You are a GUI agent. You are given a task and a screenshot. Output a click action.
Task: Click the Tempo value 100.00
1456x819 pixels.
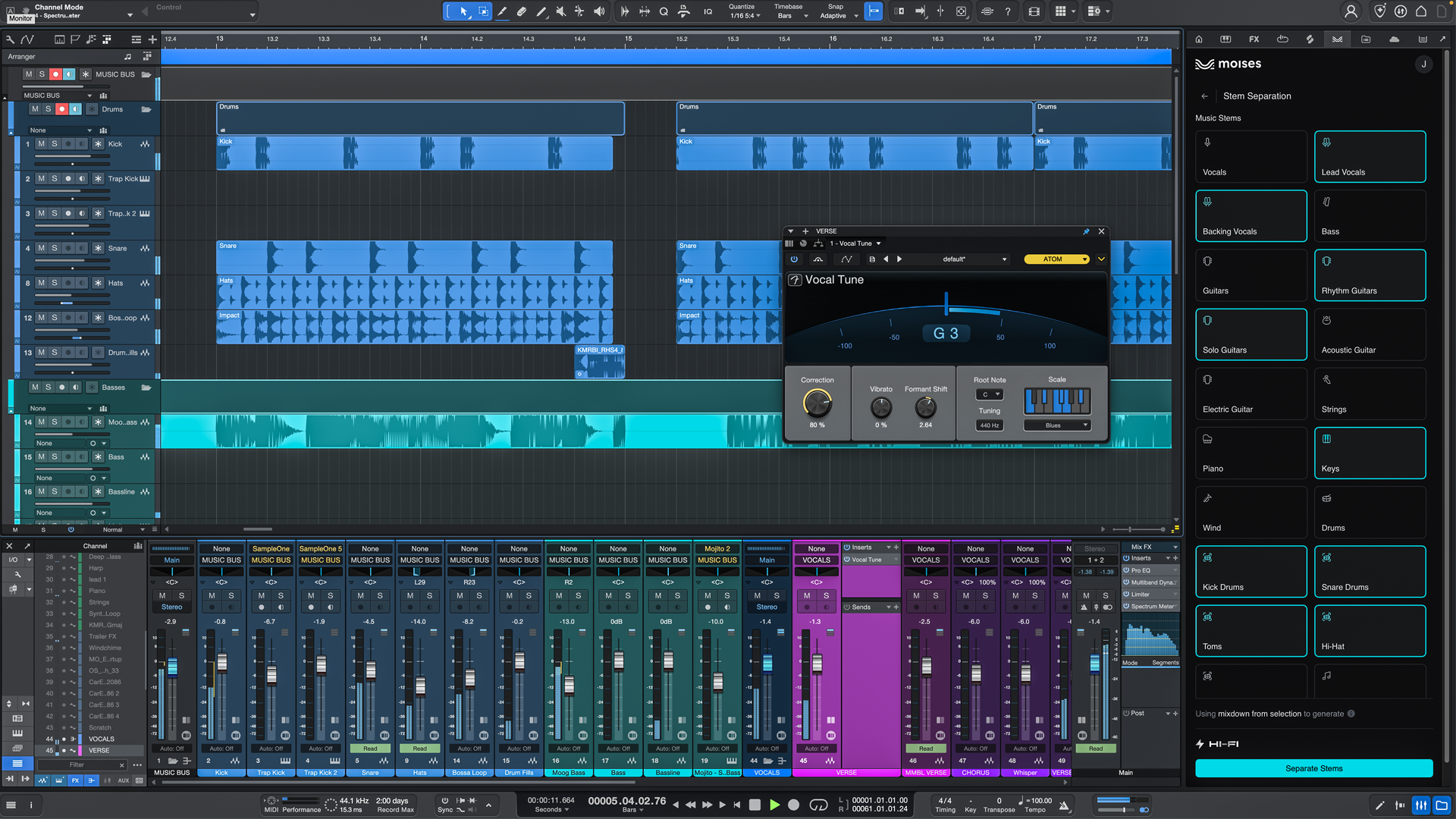1038,801
